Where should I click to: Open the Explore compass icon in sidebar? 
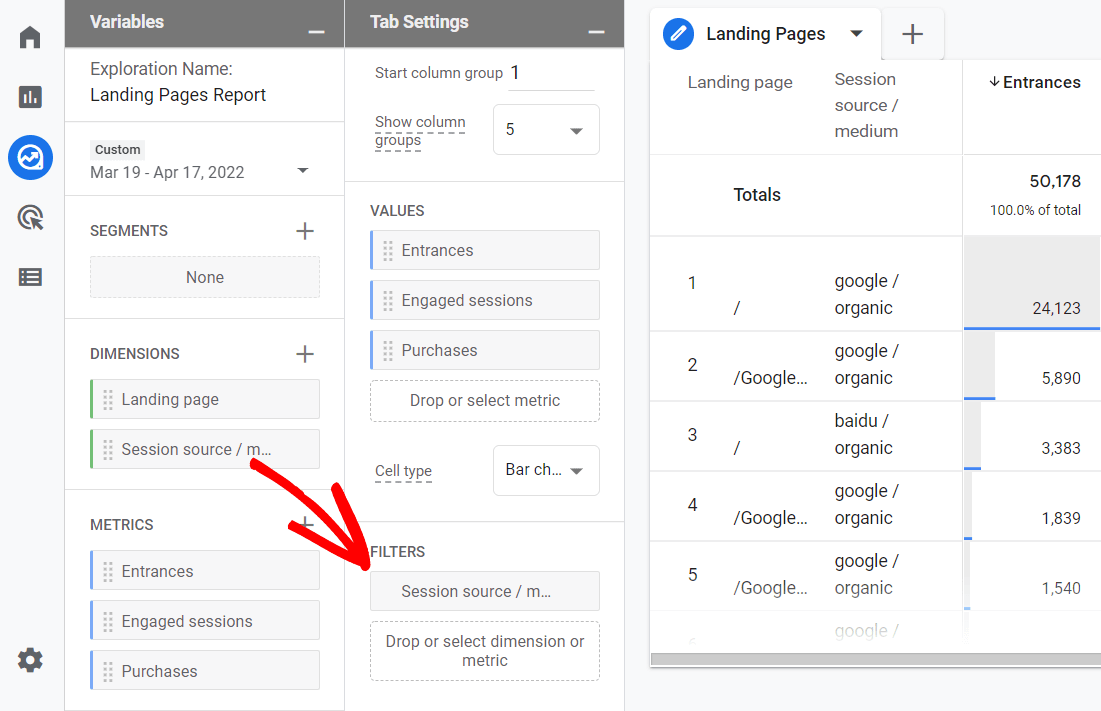30,157
